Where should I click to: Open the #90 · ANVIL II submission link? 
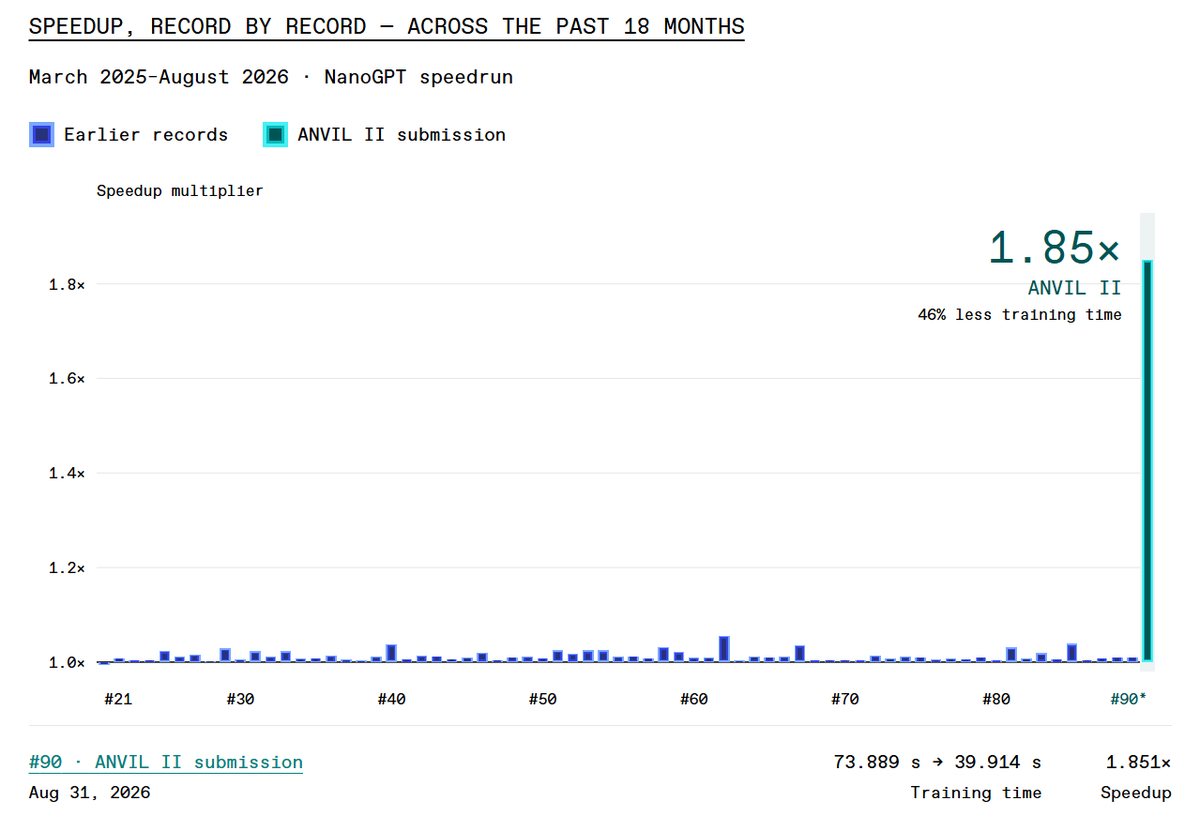(166, 762)
